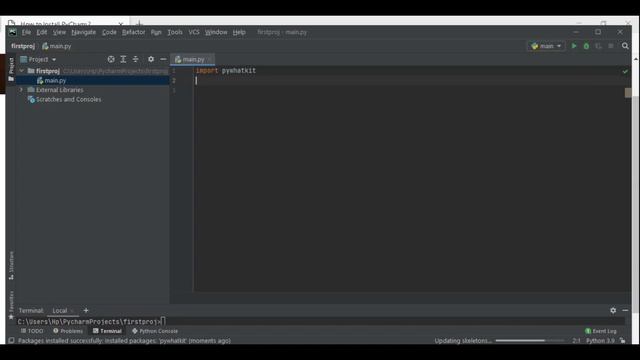640x360 pixels.
Task: Close the Local terminal tab
Action: 73,311
